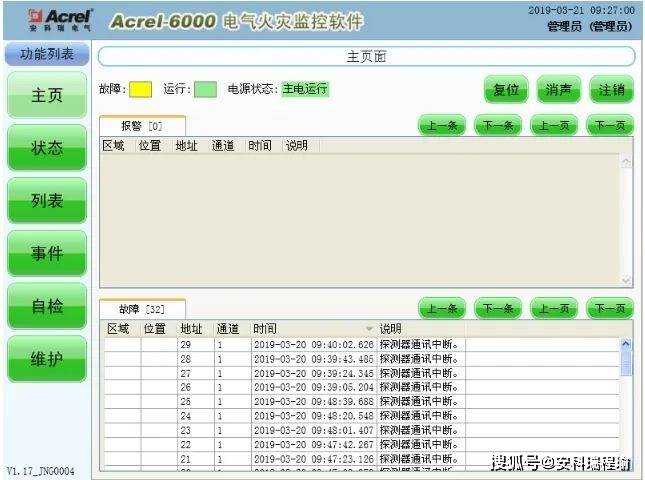645x480 pixels.
Task: Click timestamp 2019-03-20 09:48:39.688
Action: click(x=313, y=401)
